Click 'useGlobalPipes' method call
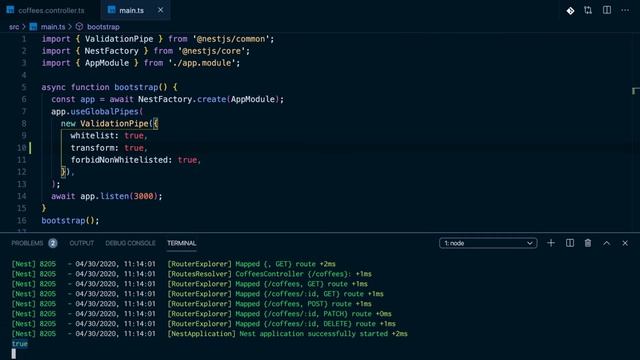Viewport: 640px width, 360px height. point(105,111)
